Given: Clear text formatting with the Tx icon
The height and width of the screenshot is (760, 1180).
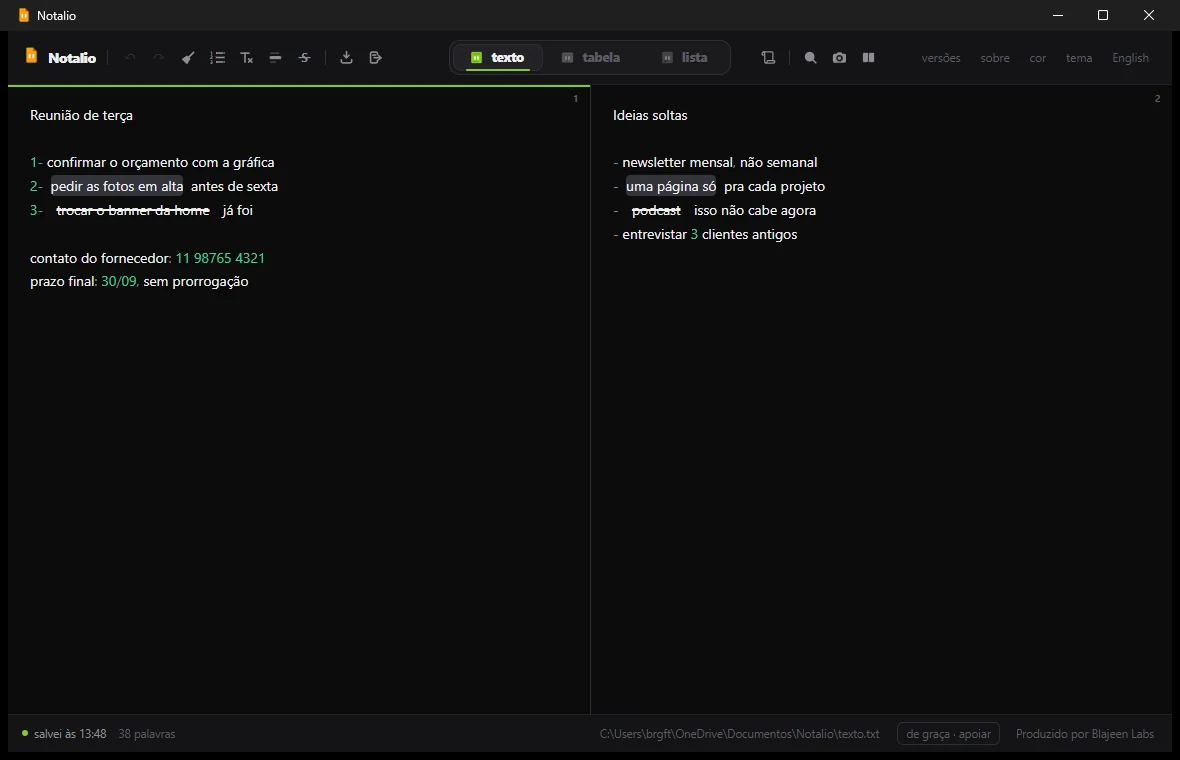Looking at the screenshot, I should [x=247, y=58].
